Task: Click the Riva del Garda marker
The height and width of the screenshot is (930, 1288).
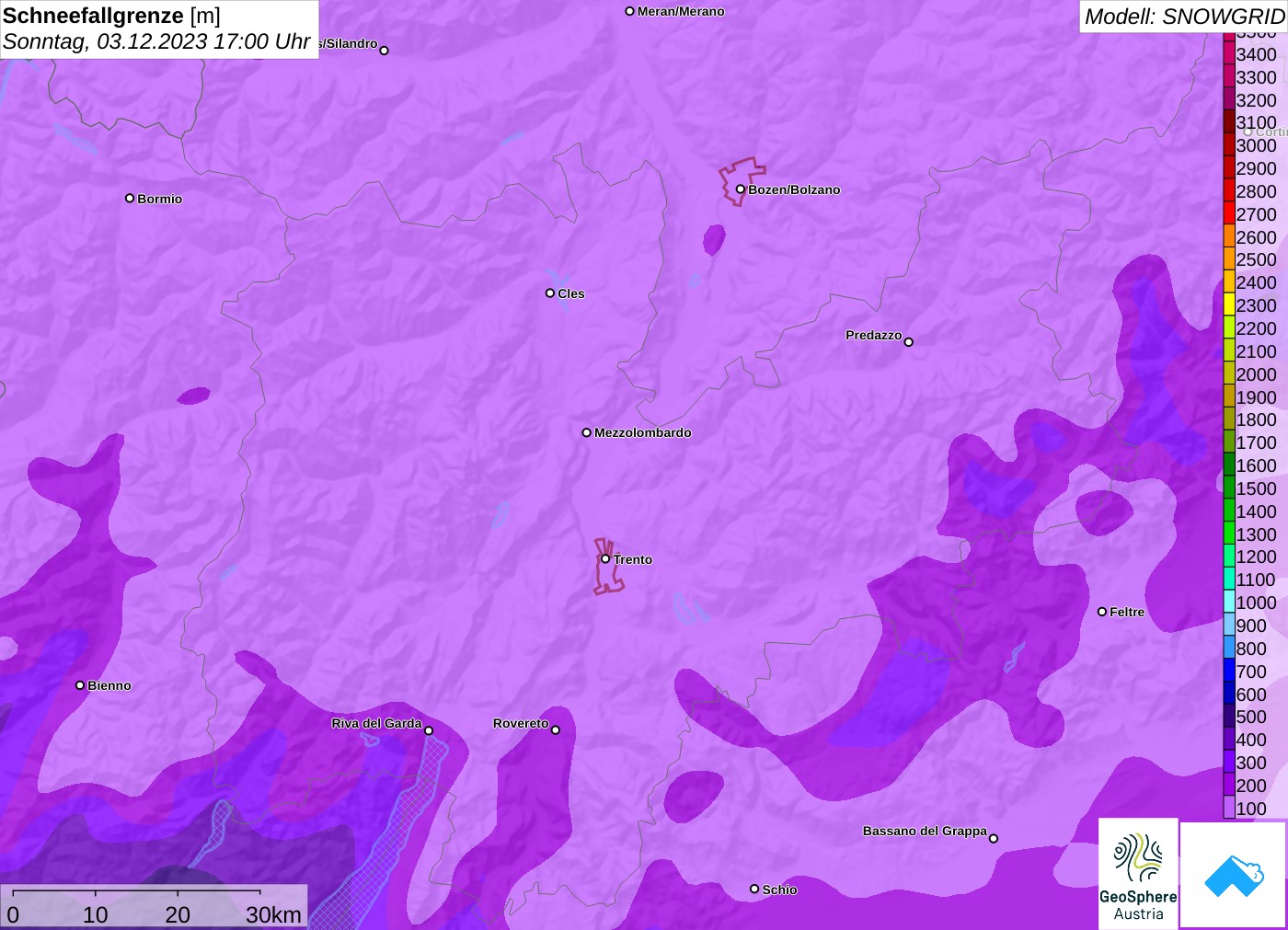Action: coord(429,730)
